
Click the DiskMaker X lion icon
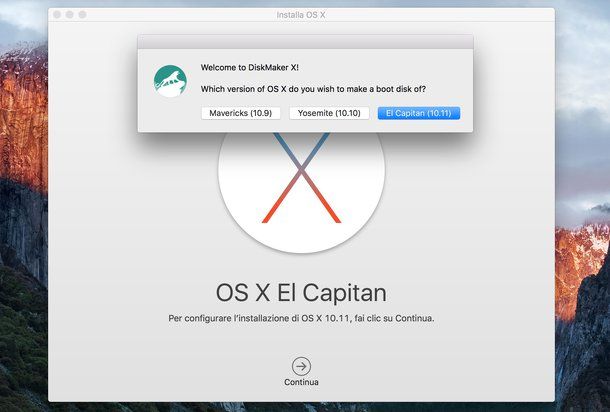click(170, 81)
